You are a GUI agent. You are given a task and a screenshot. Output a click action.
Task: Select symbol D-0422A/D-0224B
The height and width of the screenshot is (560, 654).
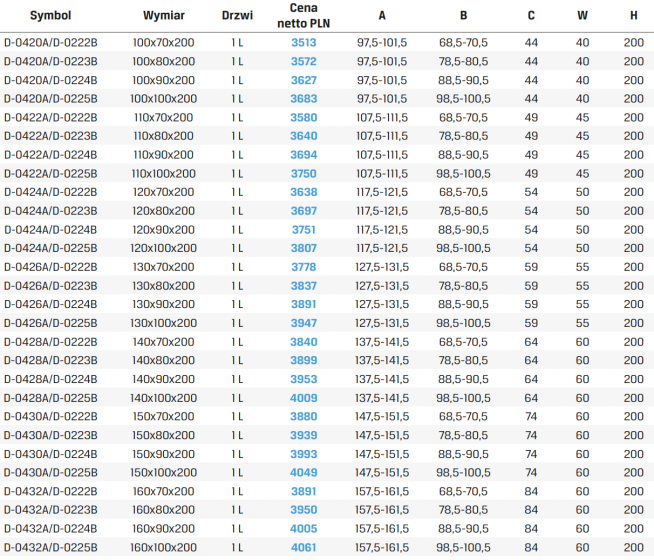(50, 155)
